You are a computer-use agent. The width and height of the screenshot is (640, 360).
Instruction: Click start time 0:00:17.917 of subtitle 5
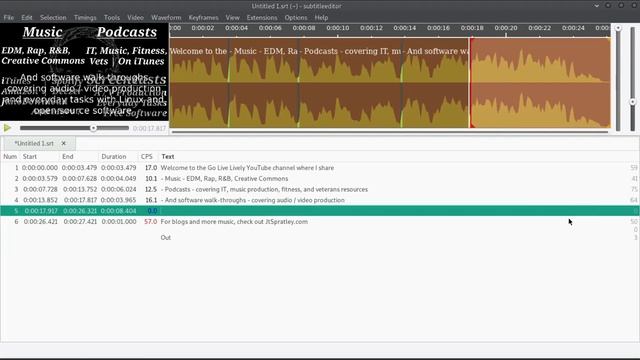[41, 211]
